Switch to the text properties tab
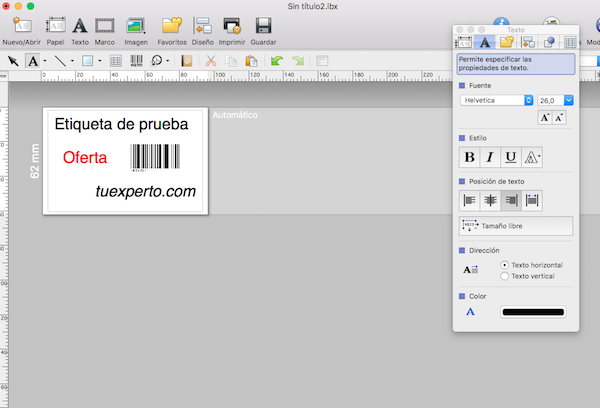This screenshot has width=600, height=408. click(x=485, y=42)
